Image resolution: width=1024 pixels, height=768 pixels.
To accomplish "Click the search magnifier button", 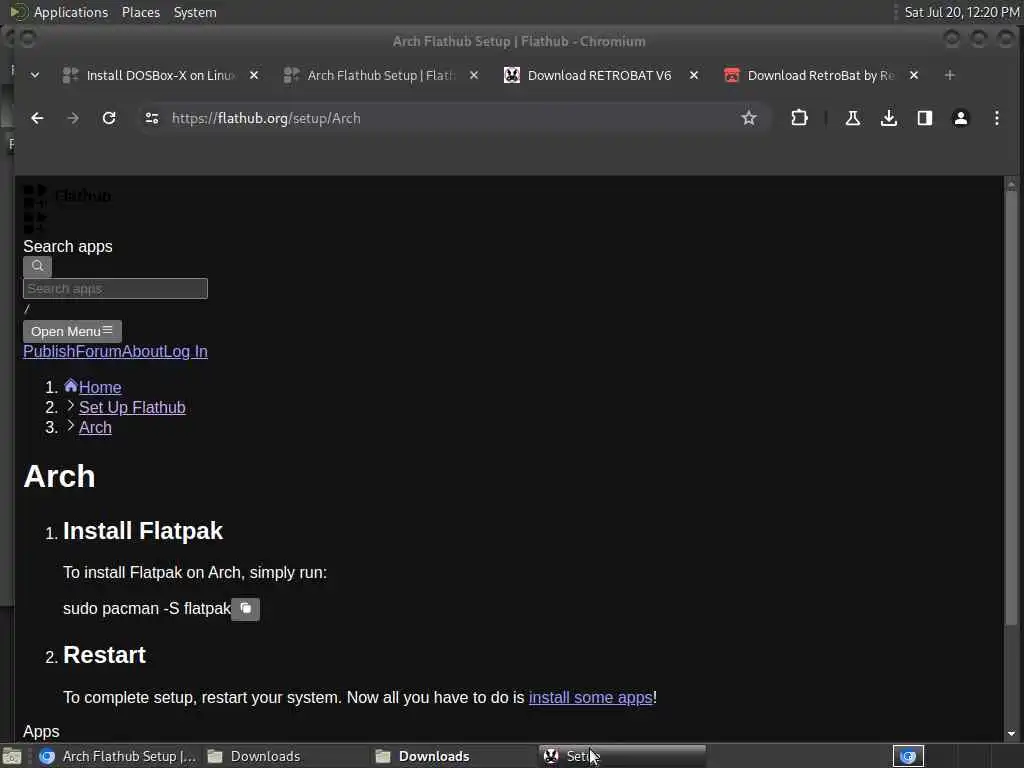I will click(37, 266).
